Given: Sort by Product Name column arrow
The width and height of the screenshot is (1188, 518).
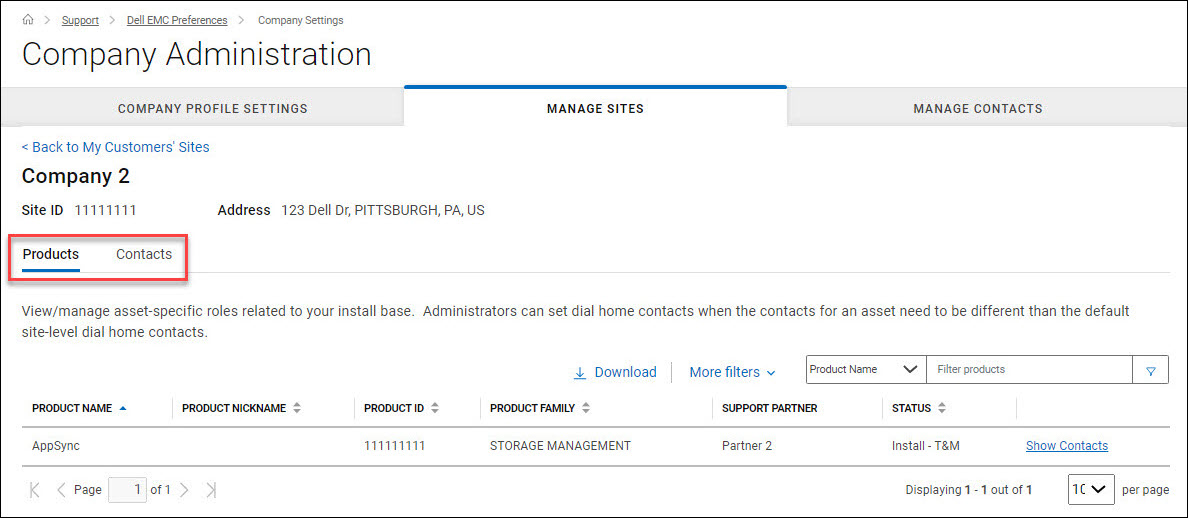Looking at the screenshot, I should click(x=123, y=408).
